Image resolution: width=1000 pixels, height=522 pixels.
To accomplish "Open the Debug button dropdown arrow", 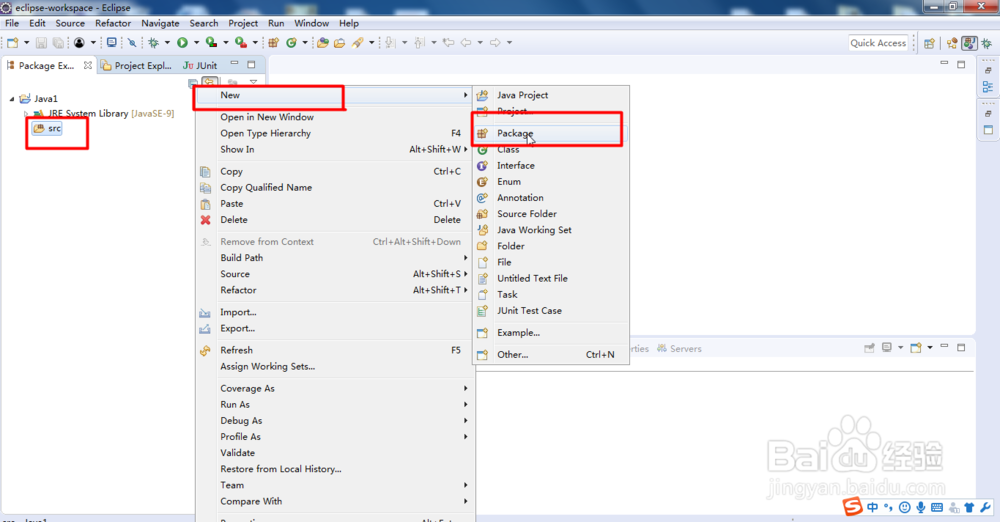I will pos(167,43).
